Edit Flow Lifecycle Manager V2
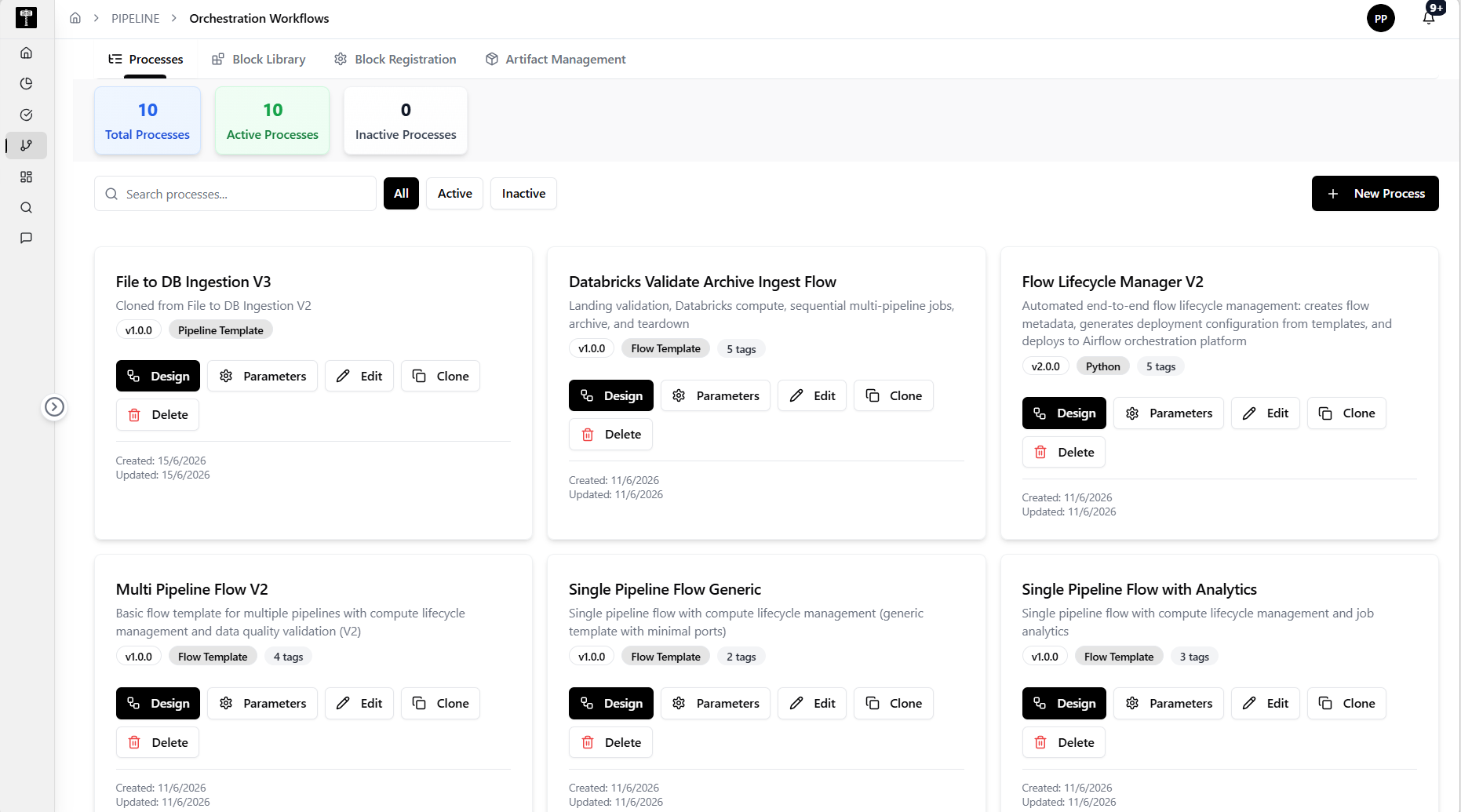 pos(1265,413)
